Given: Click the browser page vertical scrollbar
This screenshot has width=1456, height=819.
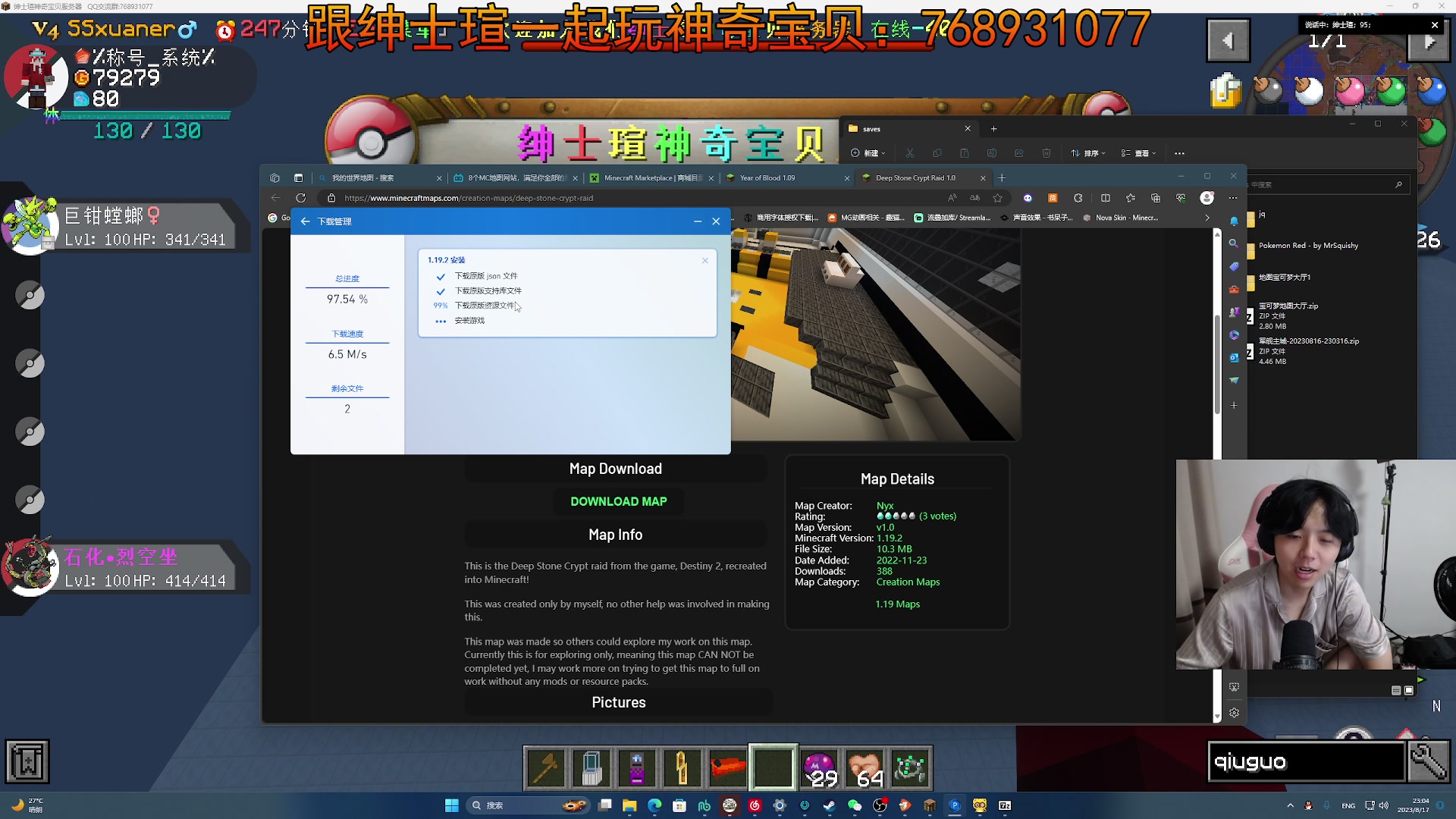Looking at the screenshot, I should [x=1217, y=364].
